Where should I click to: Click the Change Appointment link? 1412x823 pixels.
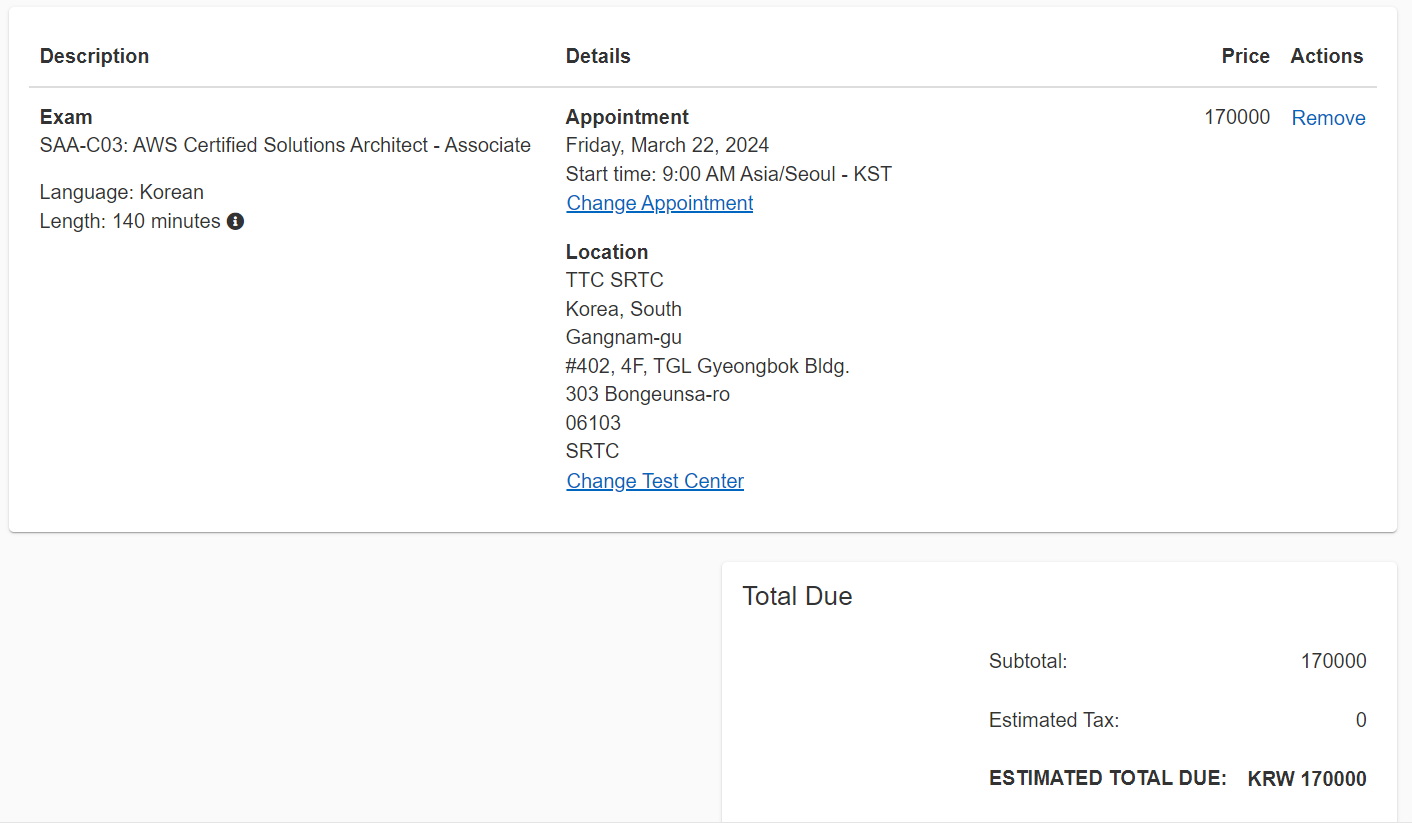(659, 203)
